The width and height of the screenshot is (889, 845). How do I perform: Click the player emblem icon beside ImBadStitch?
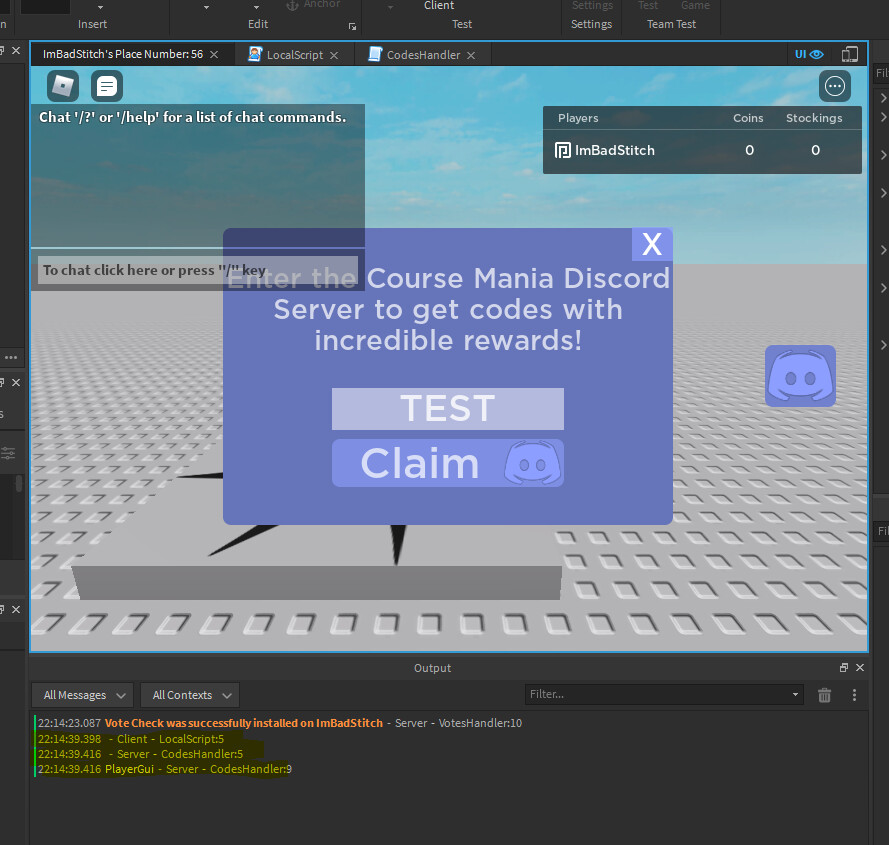coord(562,150)
